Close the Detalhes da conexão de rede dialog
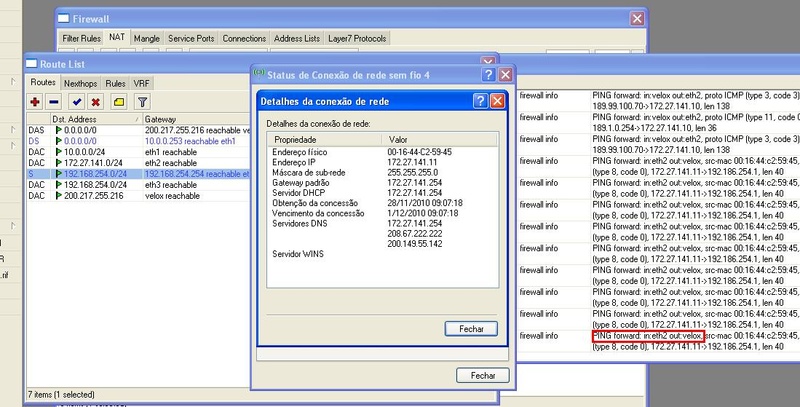 tap(497, 101)
